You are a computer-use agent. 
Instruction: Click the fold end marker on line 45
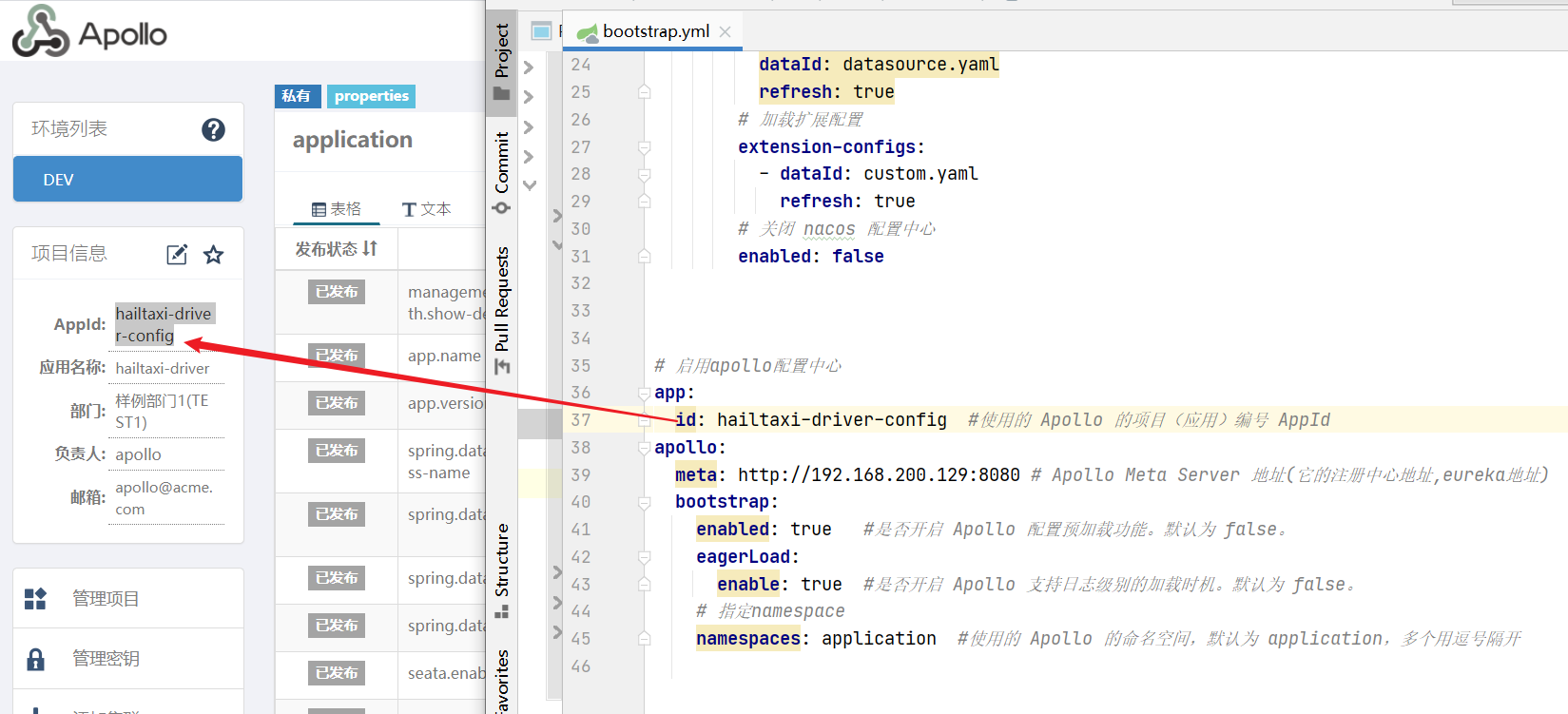pos(645,639)
